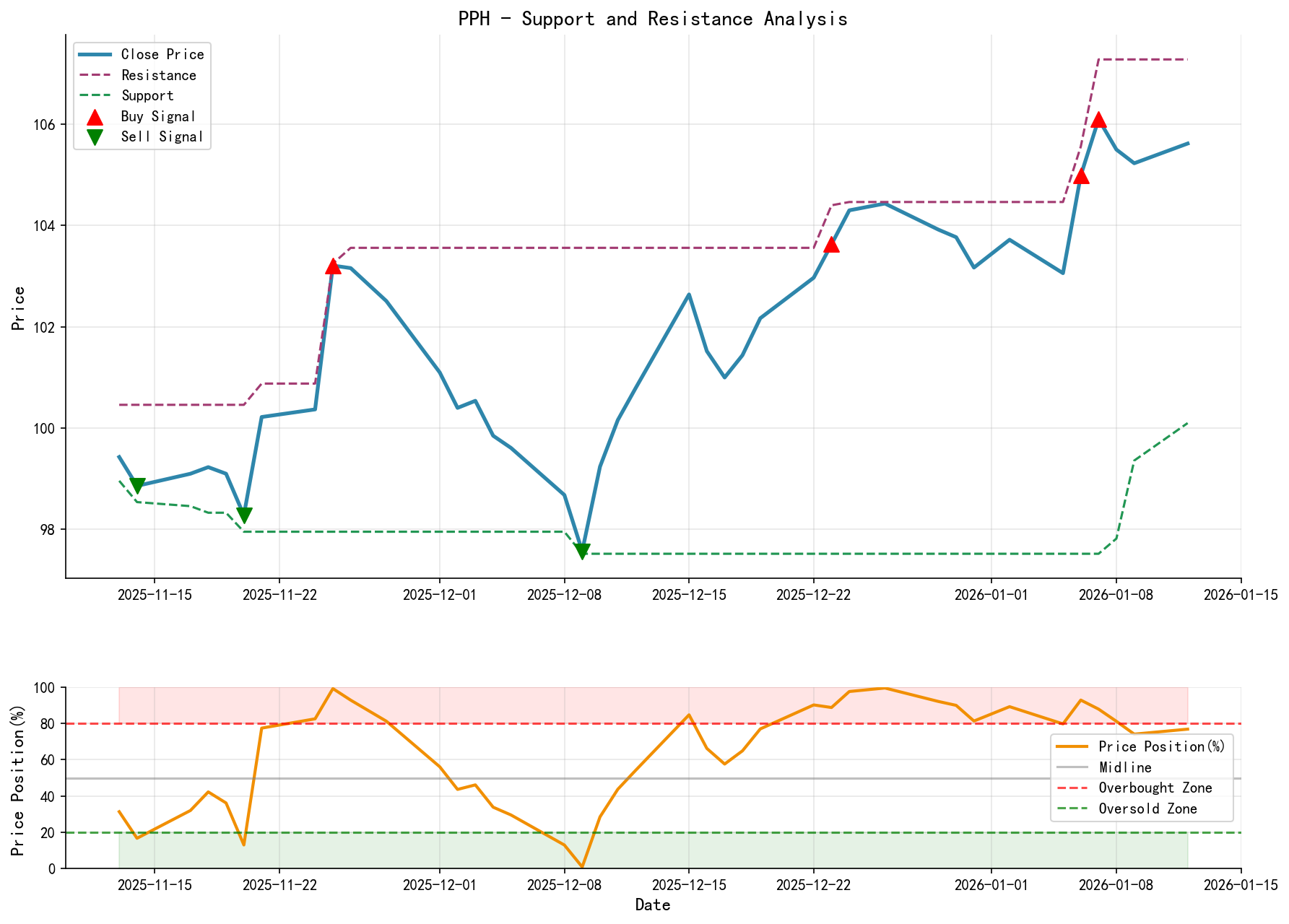Image resolution: width=1289 pixels, height=924 pixels.
Task: Click the green Sell Signal marker near 2025-12-08
Action: (582, 552)
